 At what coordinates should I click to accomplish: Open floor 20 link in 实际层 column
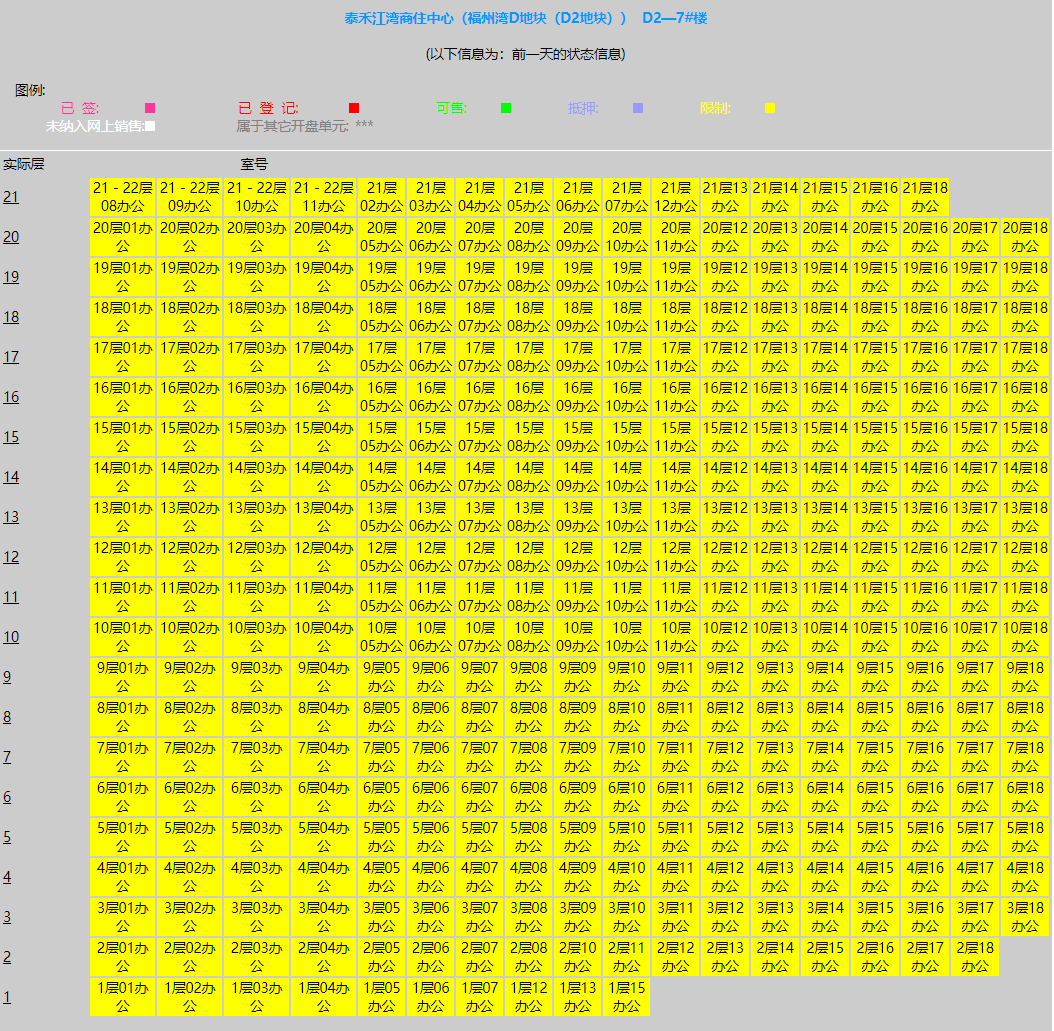coord(11,237)
